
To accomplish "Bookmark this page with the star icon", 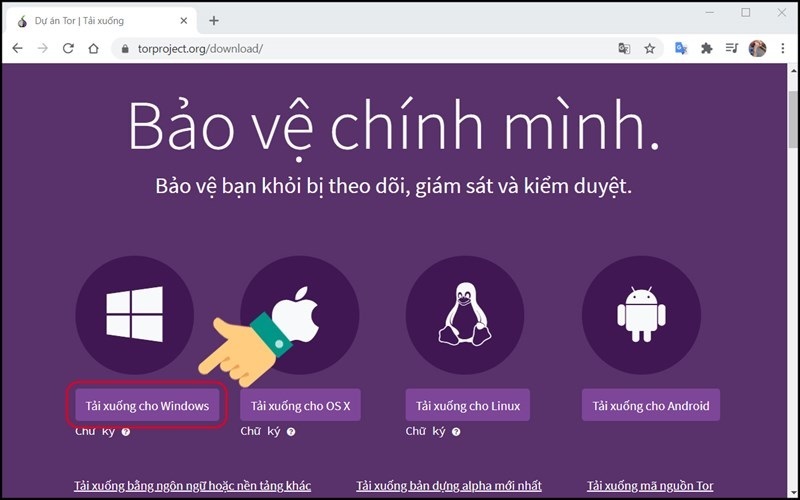I will click(x=649, y=48).
